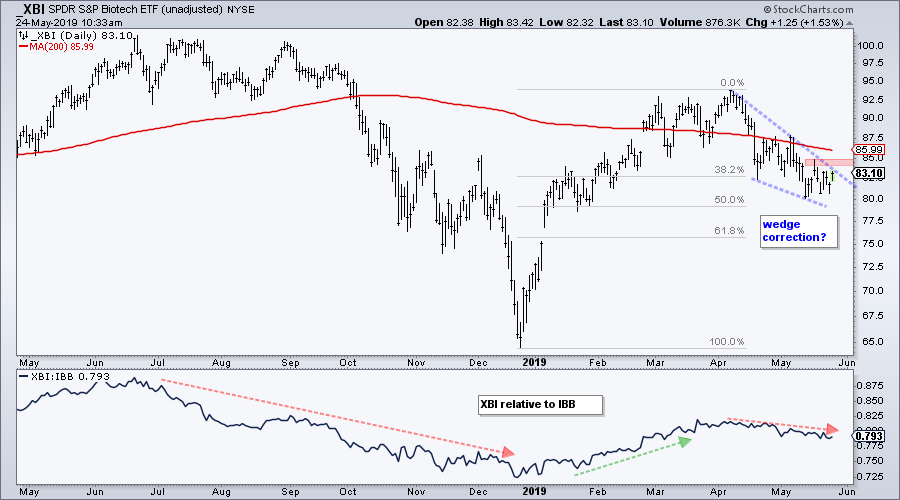Click the 24-May-2019 10:33am timestamp
The width and height of the screenshot is (900, 500).
tap(69, 22)
